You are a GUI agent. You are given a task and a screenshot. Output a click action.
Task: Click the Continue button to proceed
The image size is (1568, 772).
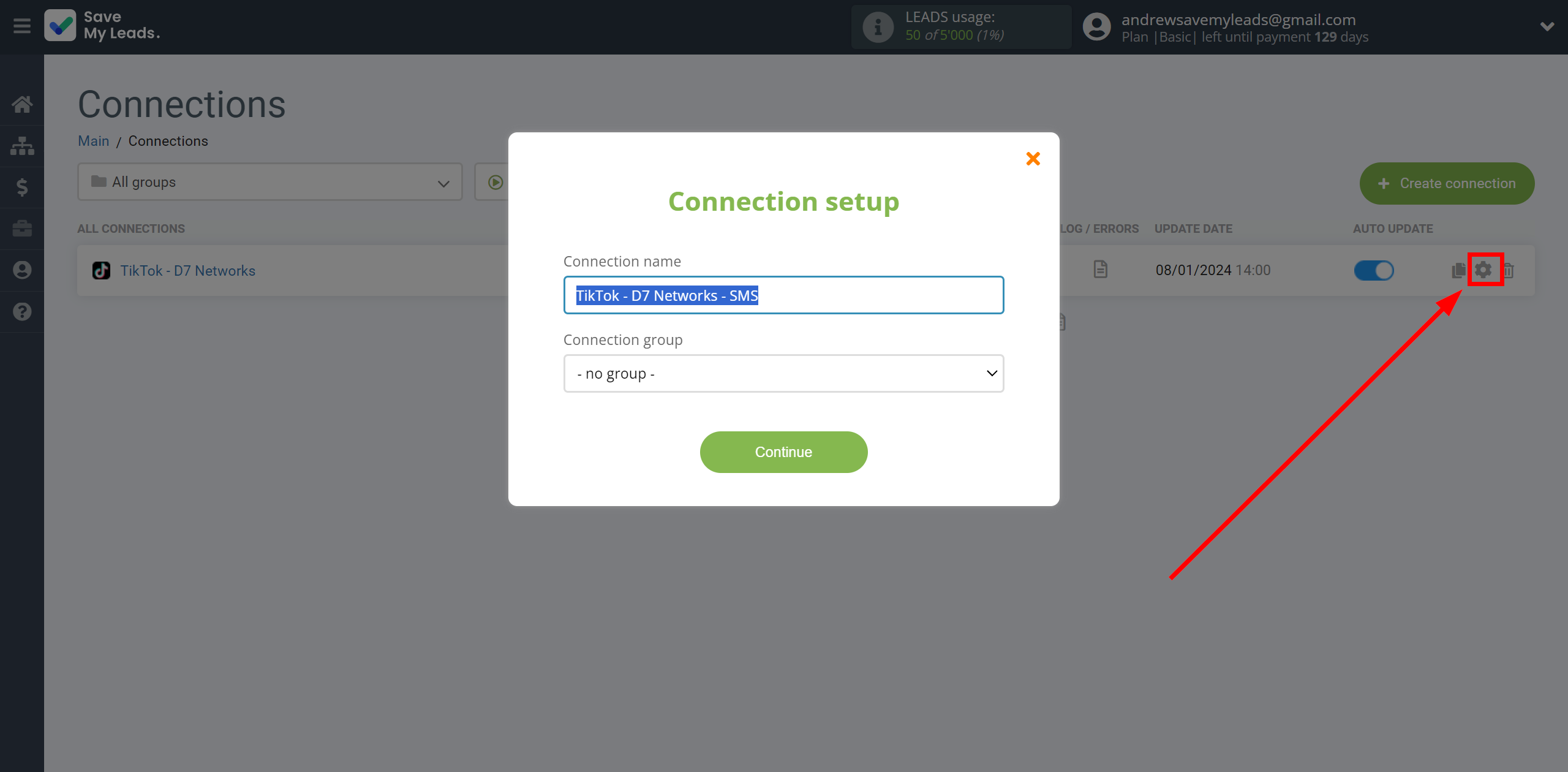[783, 452]
